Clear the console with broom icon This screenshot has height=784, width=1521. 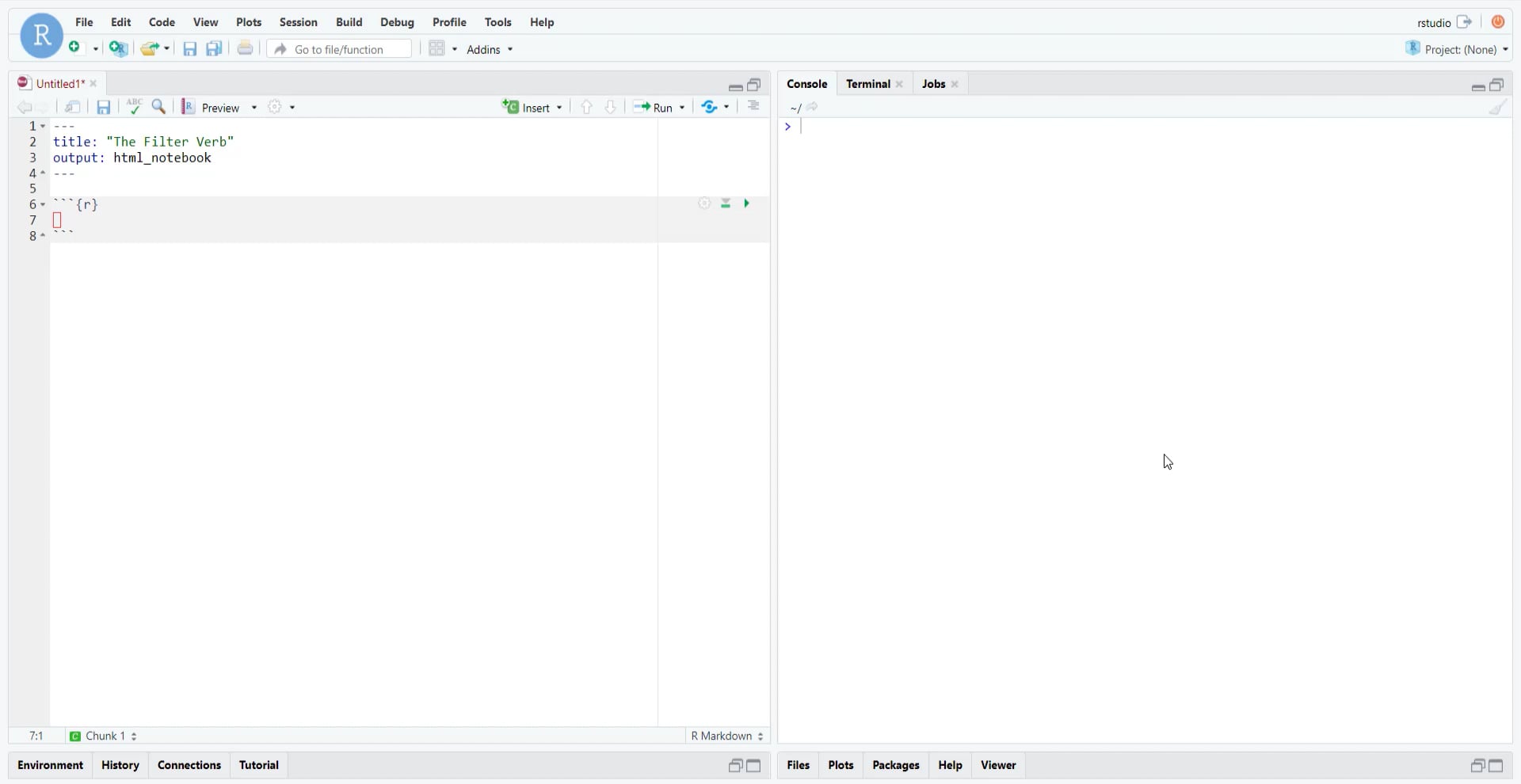(1497, 107)
